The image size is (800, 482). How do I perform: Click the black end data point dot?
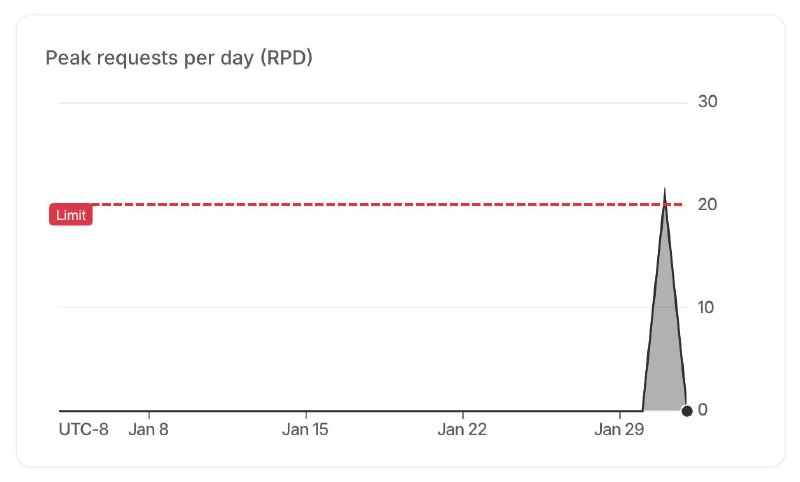[687, 410]
